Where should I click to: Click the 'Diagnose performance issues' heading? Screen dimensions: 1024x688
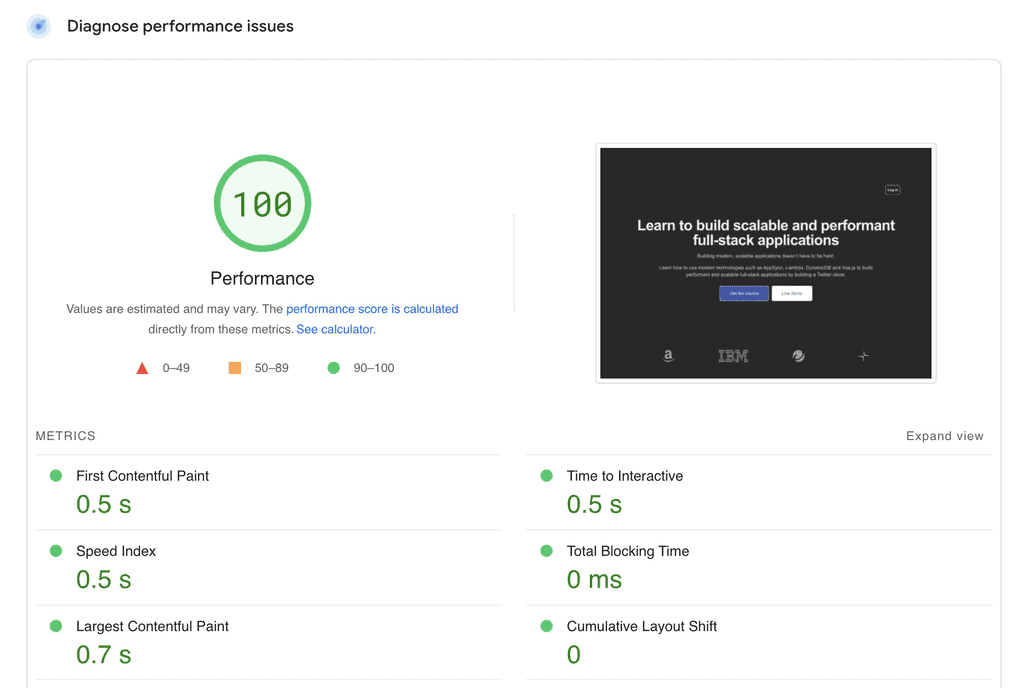click(180, 27)
